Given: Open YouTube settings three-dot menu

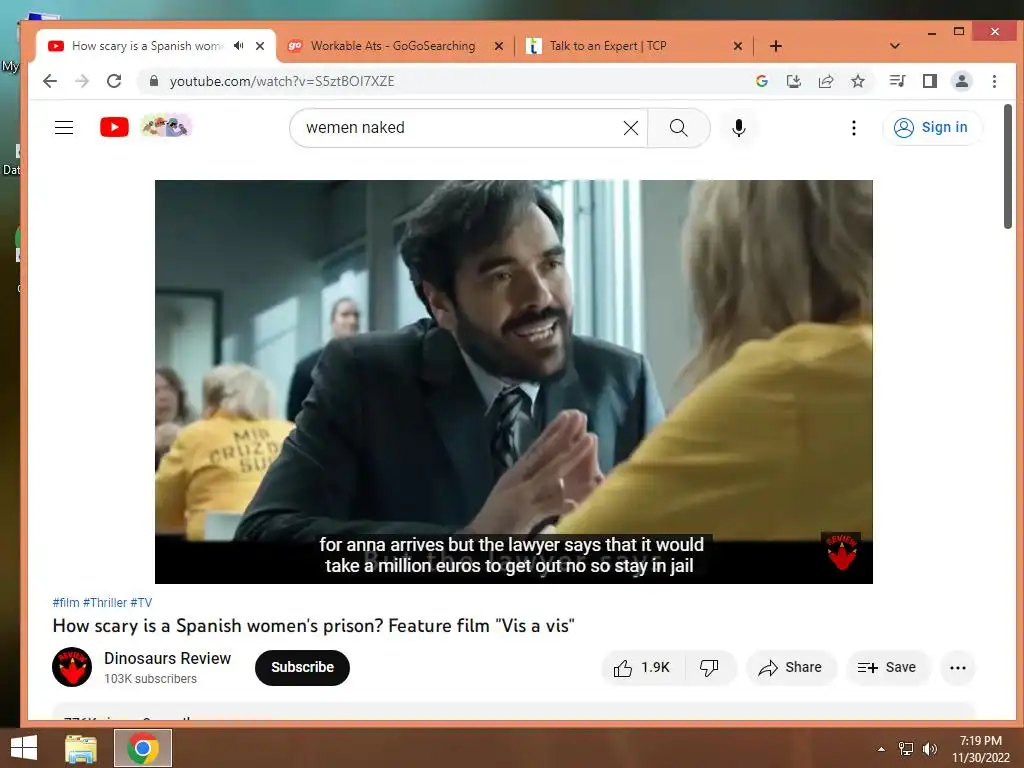Looking at the screenshot, I should pos(854,128).
